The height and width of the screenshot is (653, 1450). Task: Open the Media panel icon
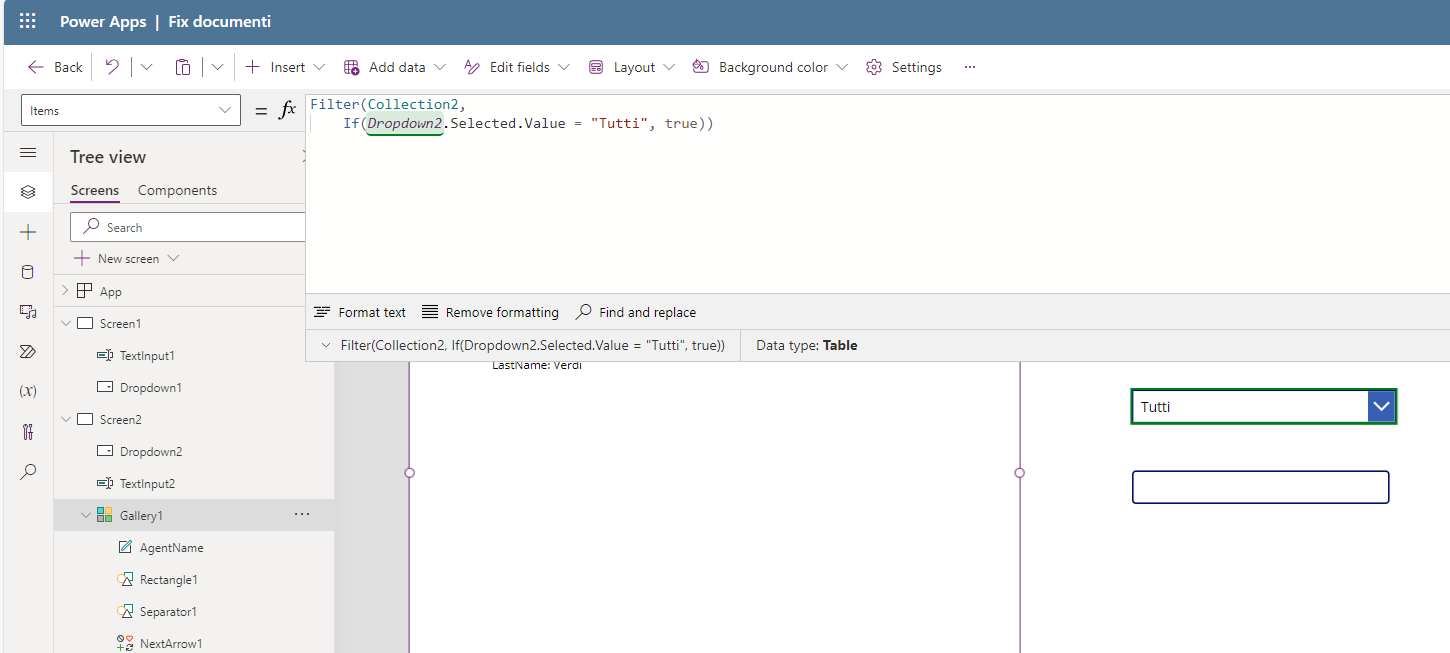(x=28, y=311)
